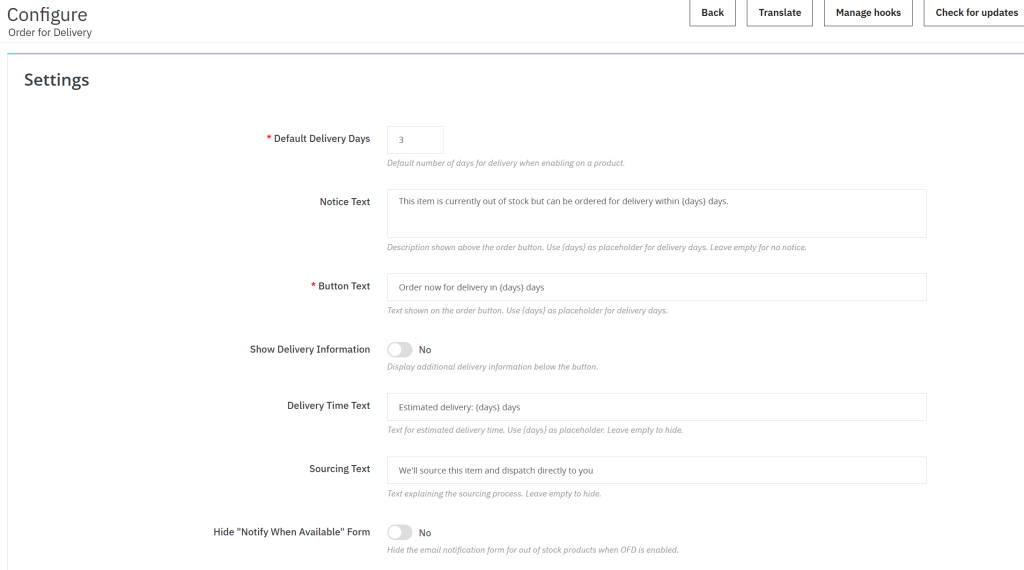Open the Translate option
The image size is (1024, 570).
pos(779,13)
